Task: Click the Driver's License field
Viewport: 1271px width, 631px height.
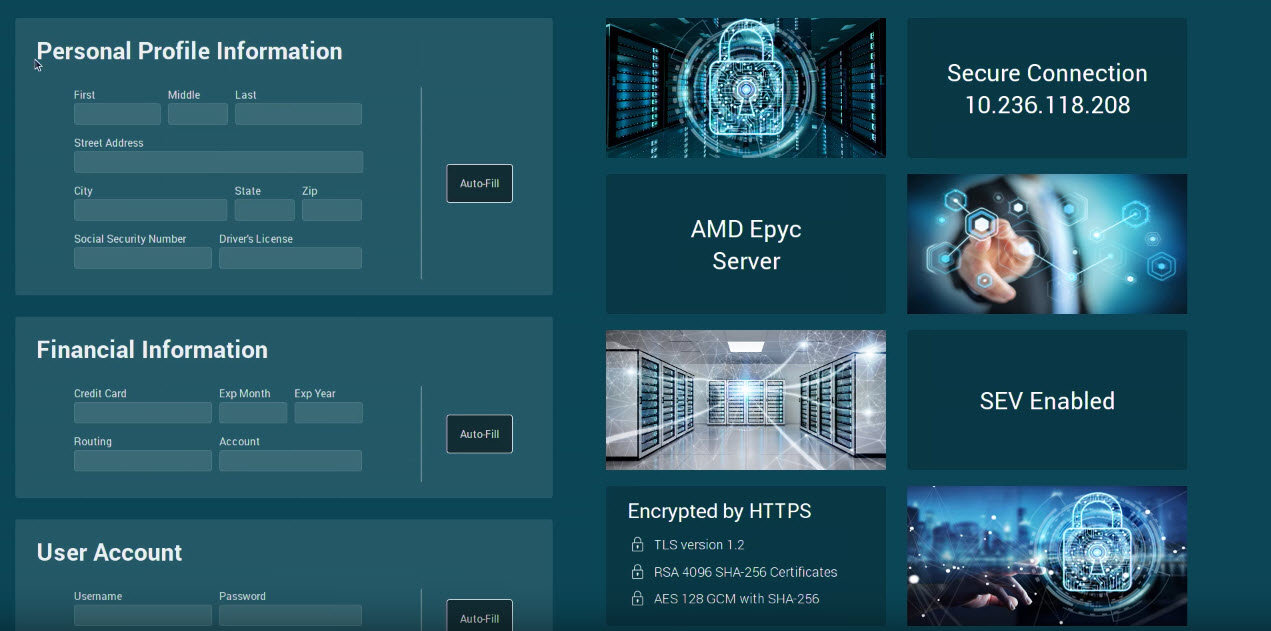Action: pyautogui.click(x=290, y=258)
